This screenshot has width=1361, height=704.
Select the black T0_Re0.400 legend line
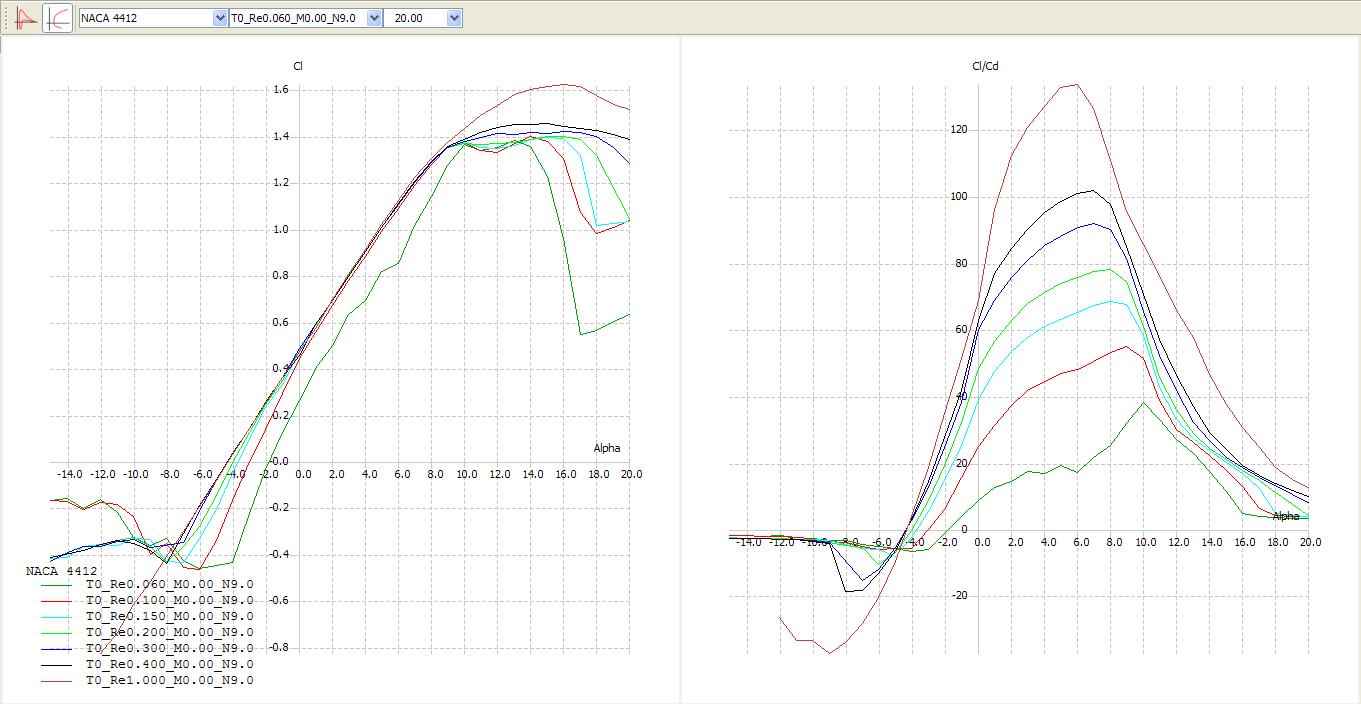[x=56, y=665]
